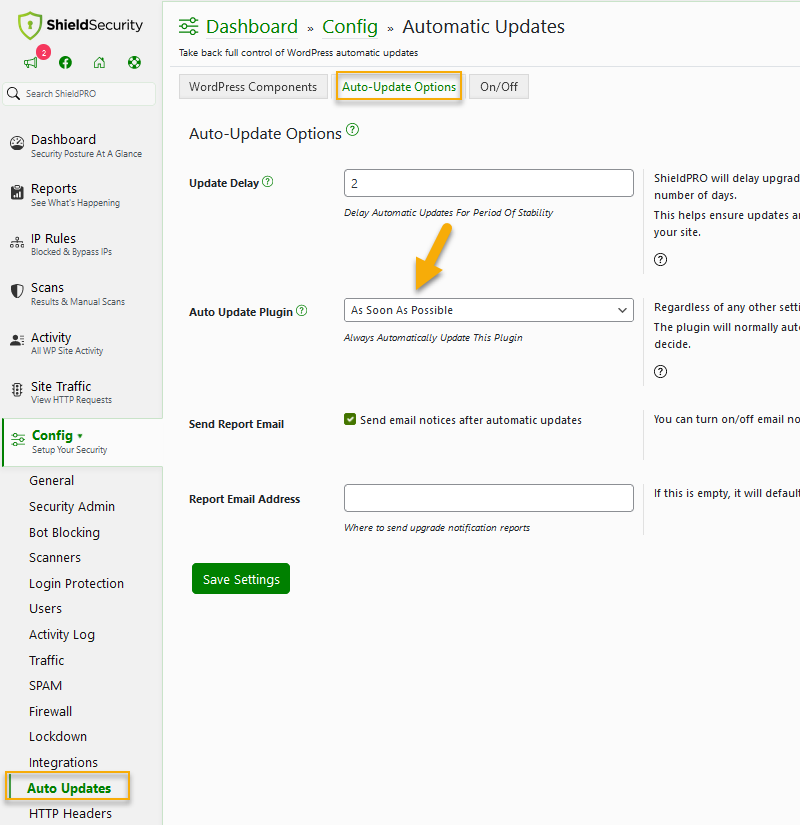Open the announcements megaphone icon

coord(31,63)
